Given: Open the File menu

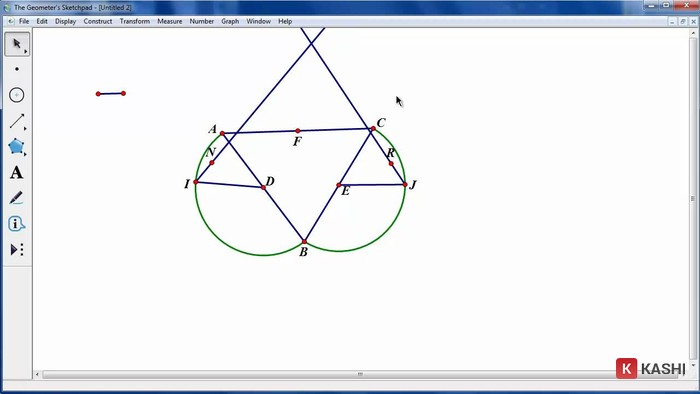Looking at the screenshot, I should point(24,21).
